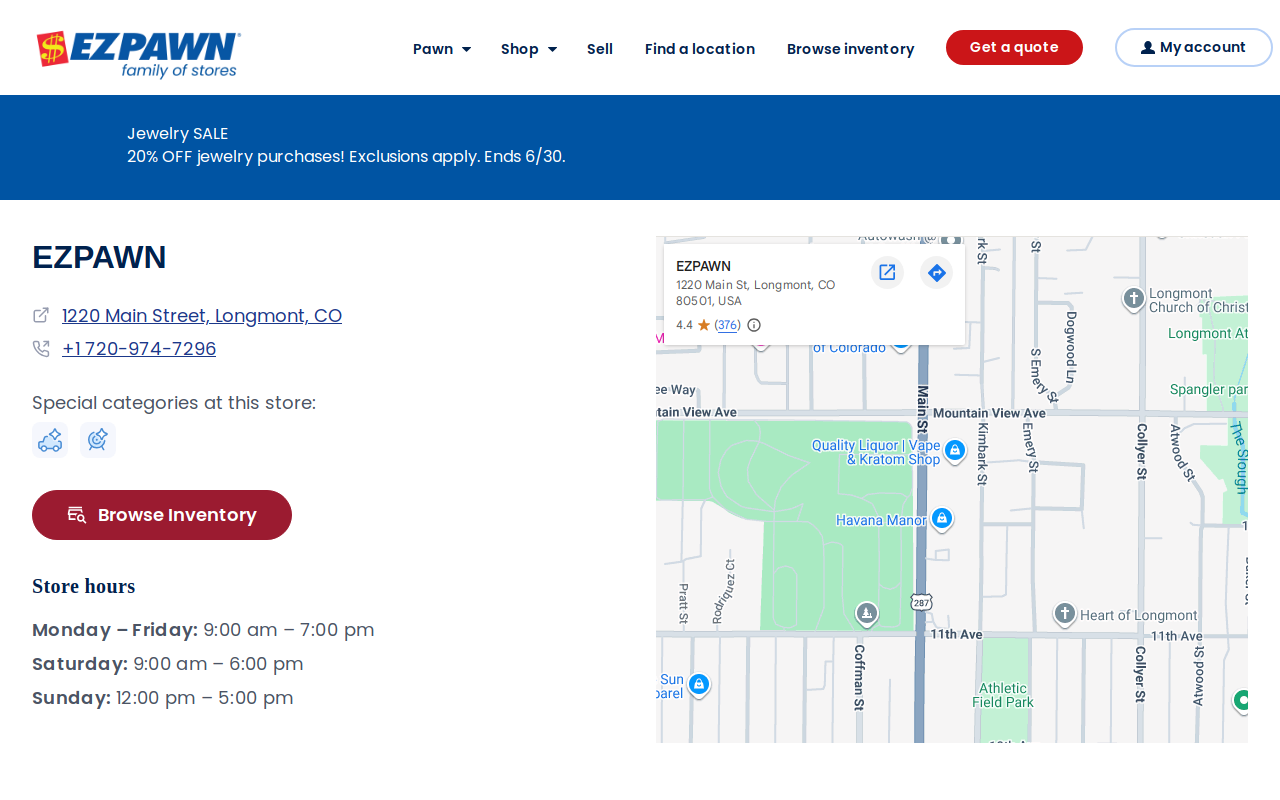Open the My account button
This screenshot has width=1280, height=800.
point(1194,47)
